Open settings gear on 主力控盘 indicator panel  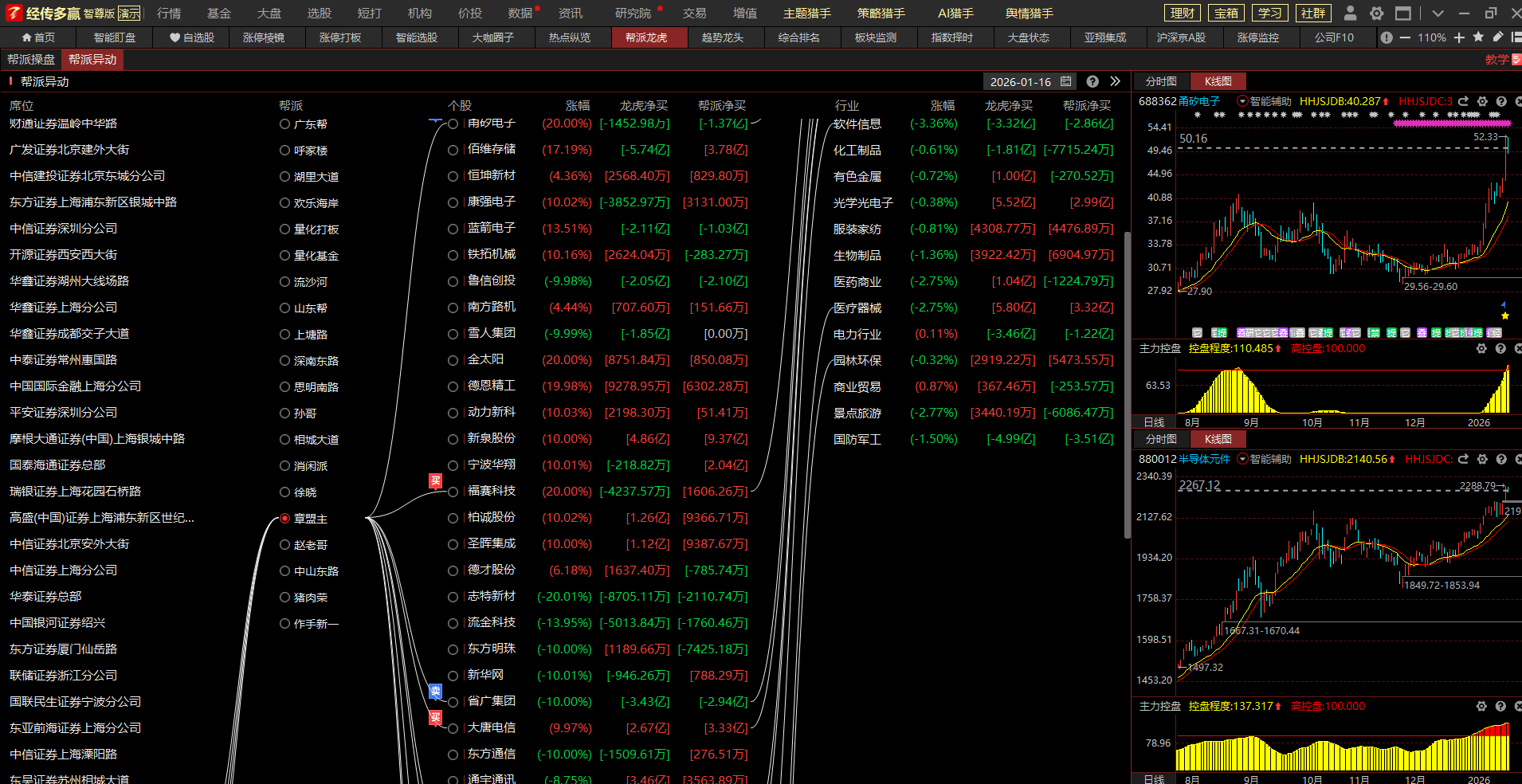pyautogui.click(x=1481, y=348)
